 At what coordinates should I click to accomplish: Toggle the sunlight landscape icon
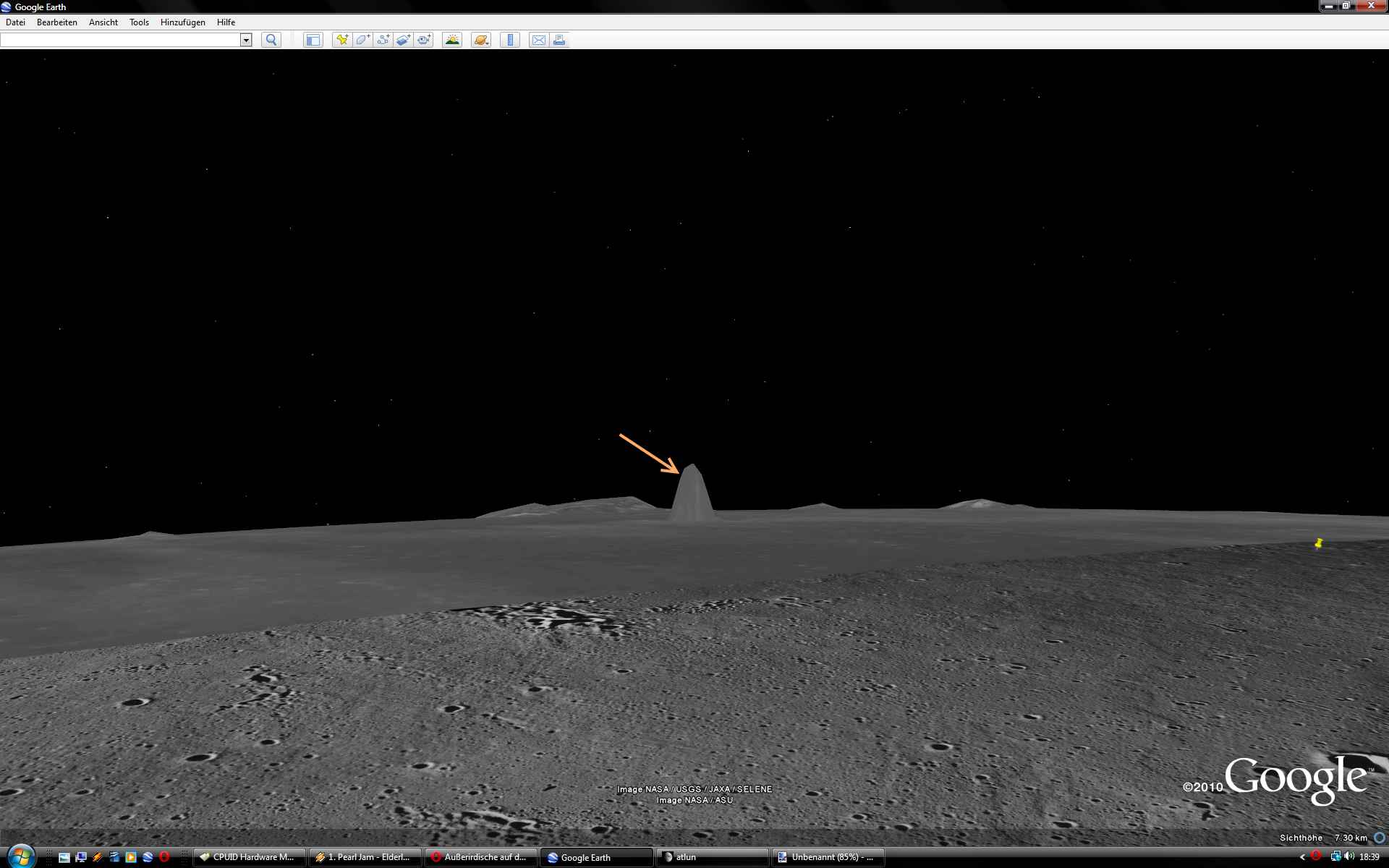point(452,41)
